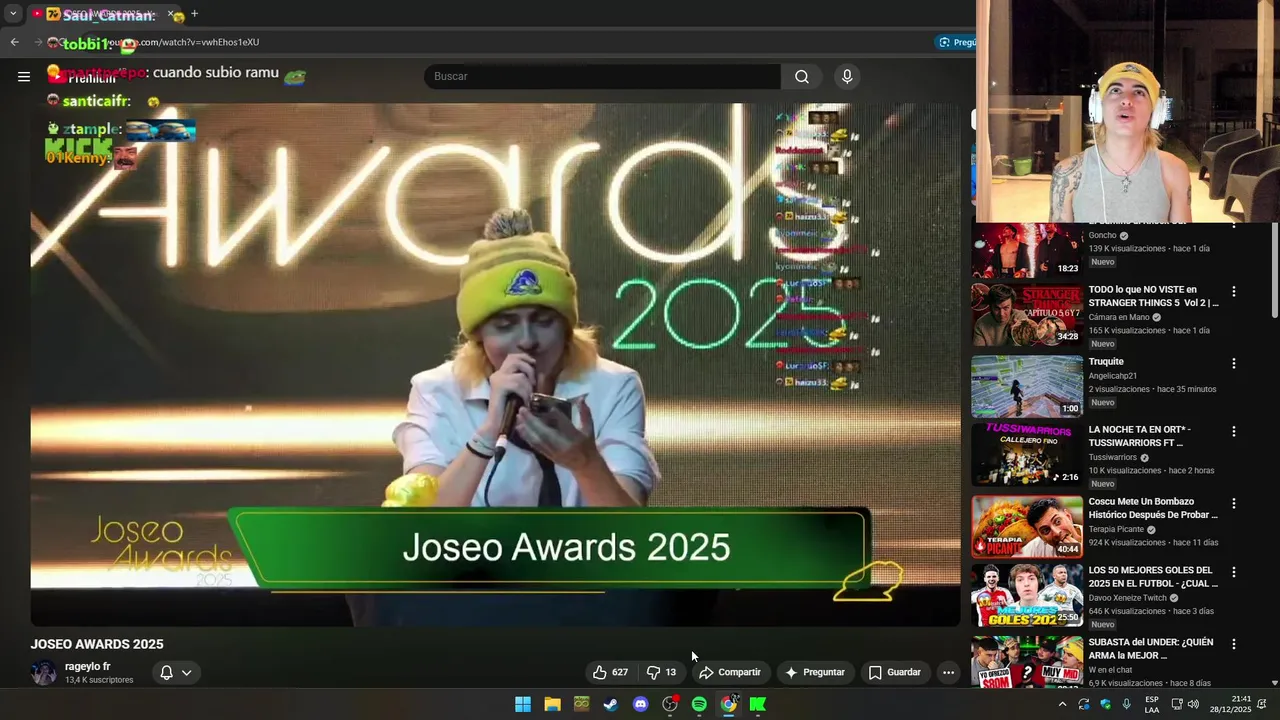This screenshot has height=720, width=1280.
Task: Go forward in browser history
Action: tap(38, 42)
